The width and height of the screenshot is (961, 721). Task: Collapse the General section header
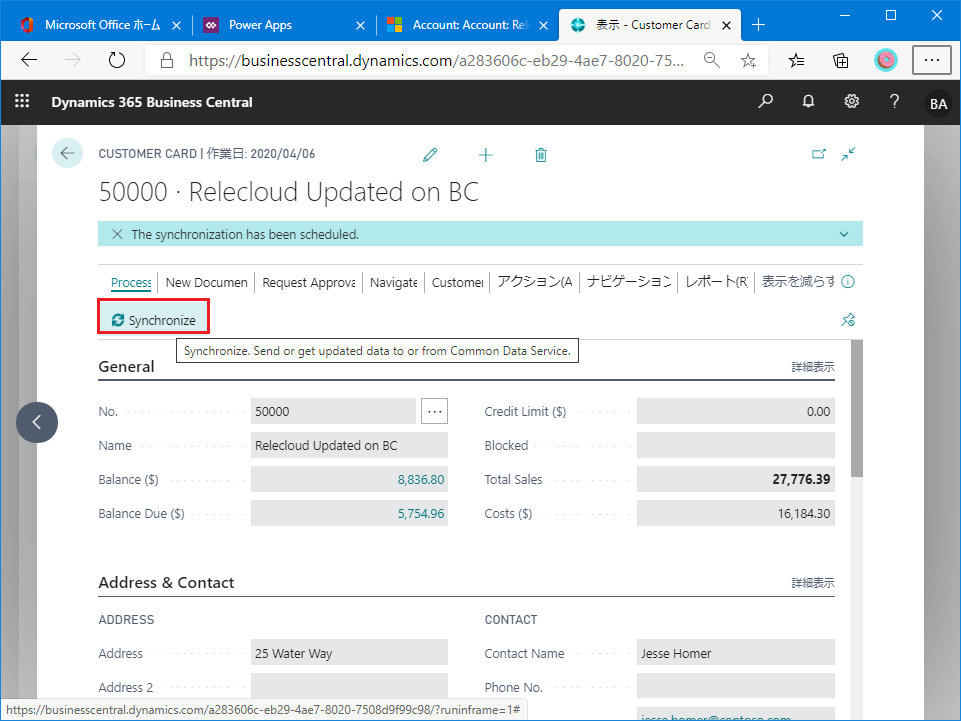[126, 366]
